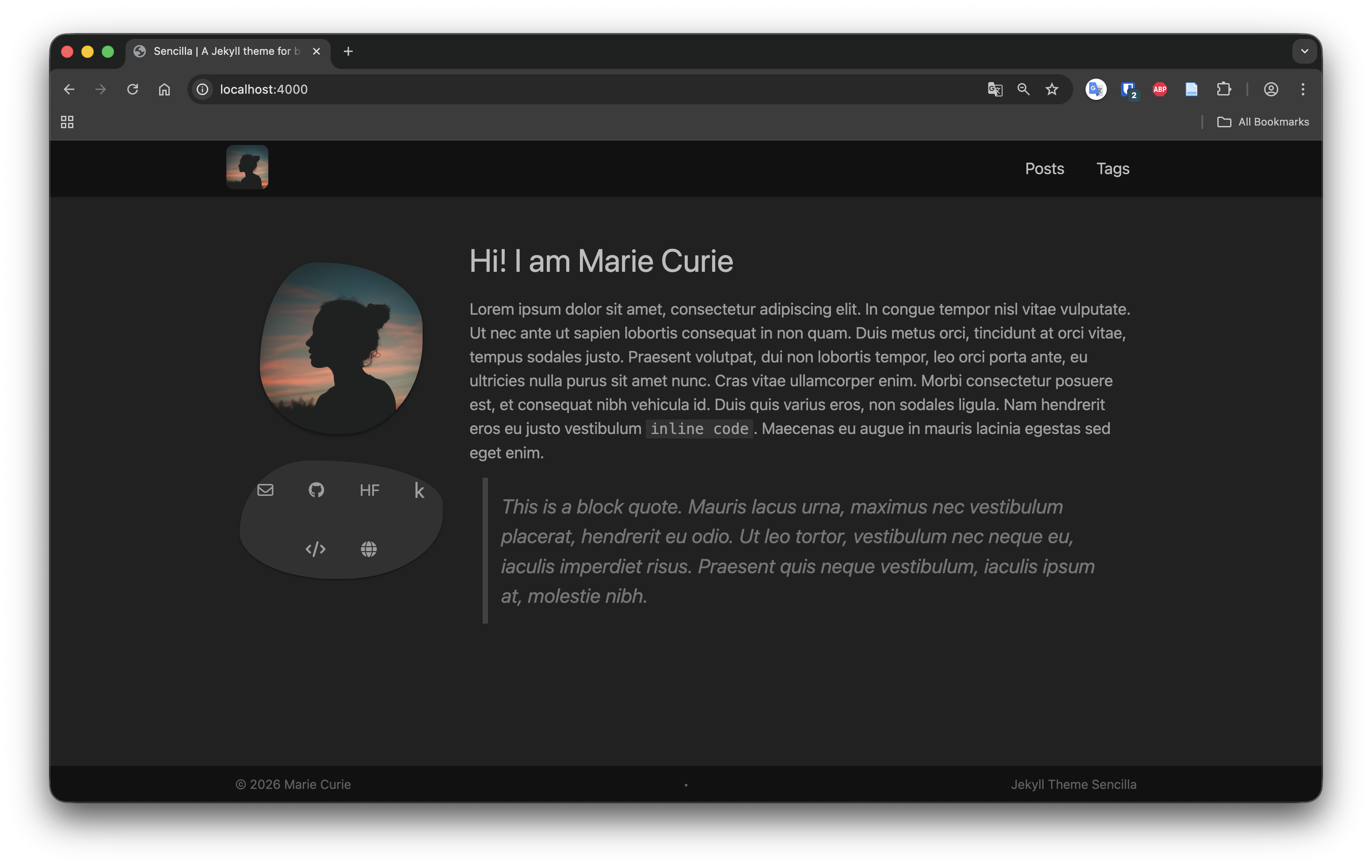Click the email envelope social icon
This screenshot has width=1372, height=868.
(265, 490)
